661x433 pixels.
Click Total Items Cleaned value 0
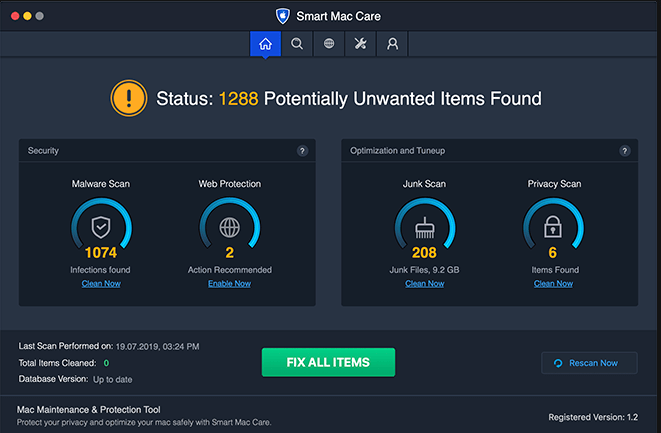coord(106,363)
